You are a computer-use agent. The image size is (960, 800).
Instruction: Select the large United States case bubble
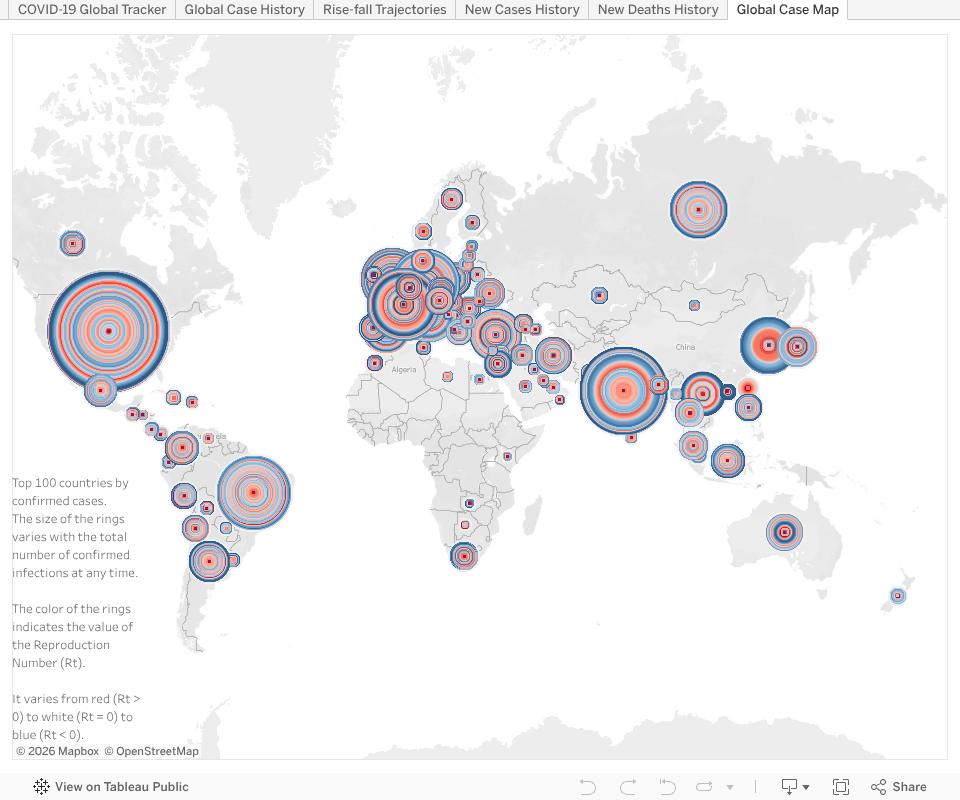click(x=108, y=331)
